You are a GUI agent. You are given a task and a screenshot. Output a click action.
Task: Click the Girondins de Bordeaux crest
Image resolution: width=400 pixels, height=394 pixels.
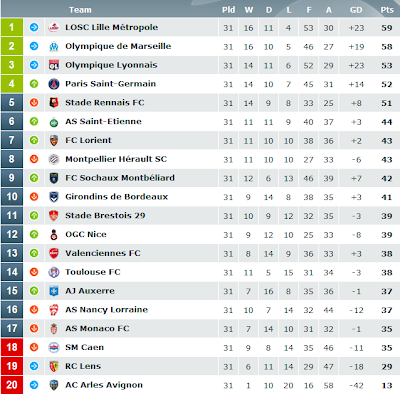click(x=54, y=197)
